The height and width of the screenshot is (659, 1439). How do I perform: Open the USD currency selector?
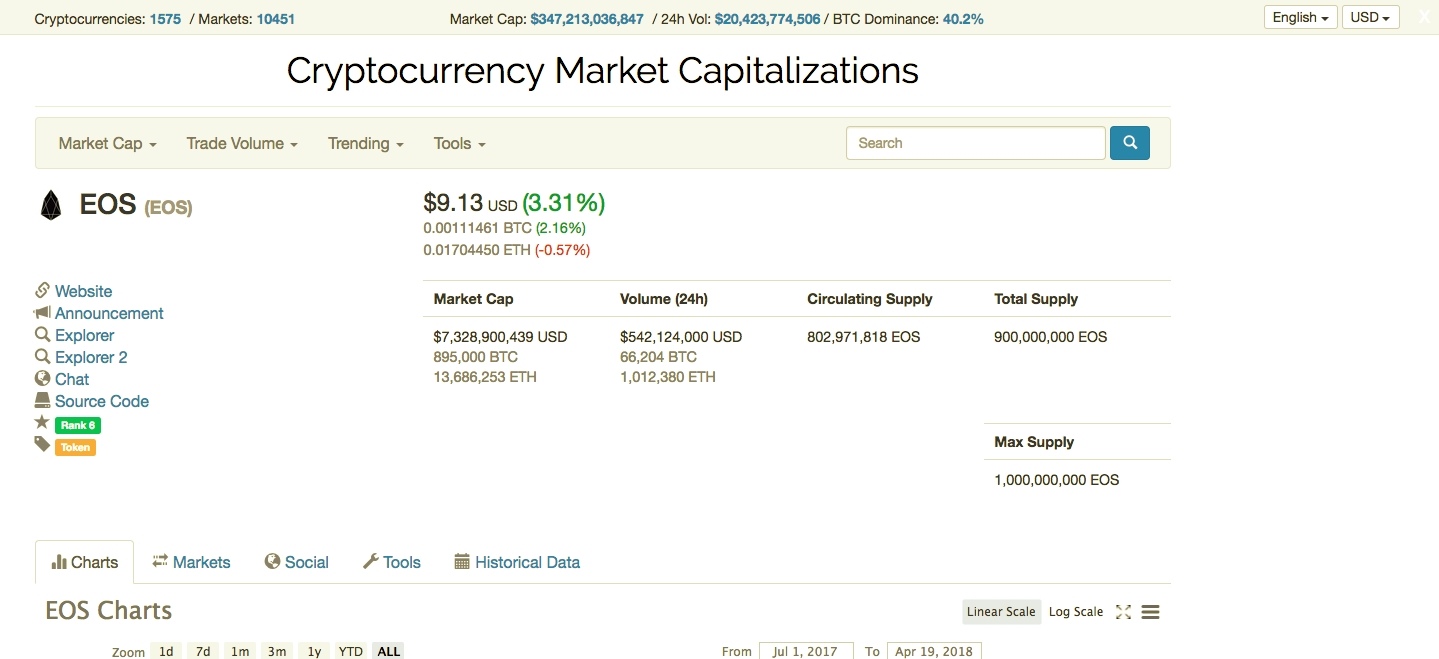coord(1370,17)
